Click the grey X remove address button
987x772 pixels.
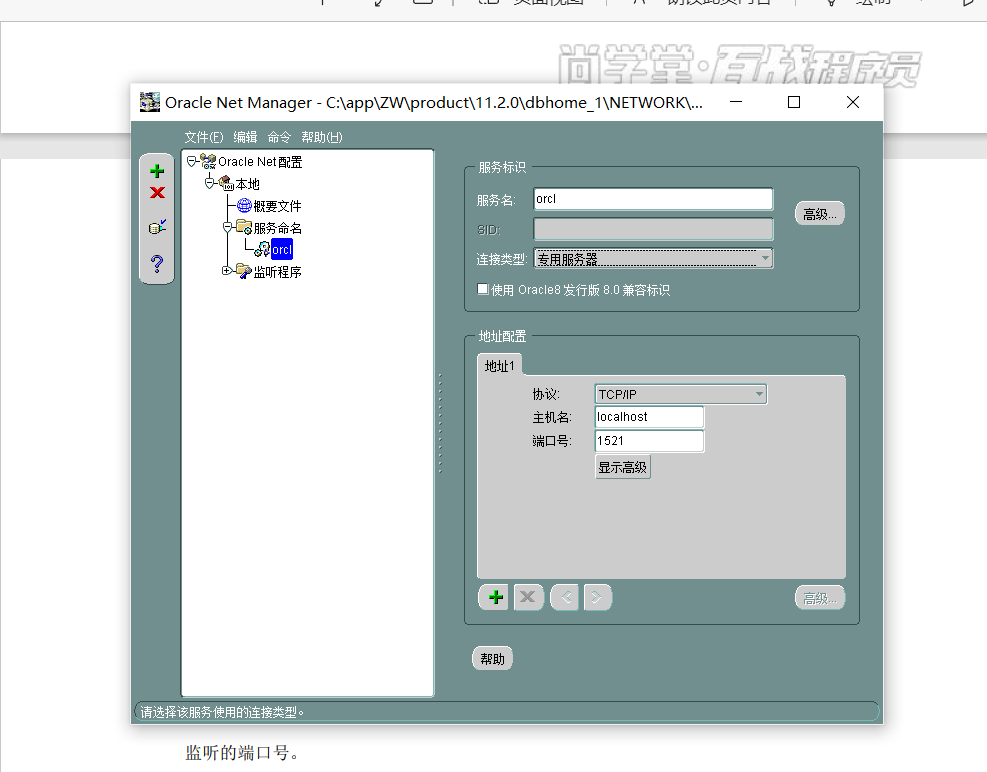click(528, 597)
